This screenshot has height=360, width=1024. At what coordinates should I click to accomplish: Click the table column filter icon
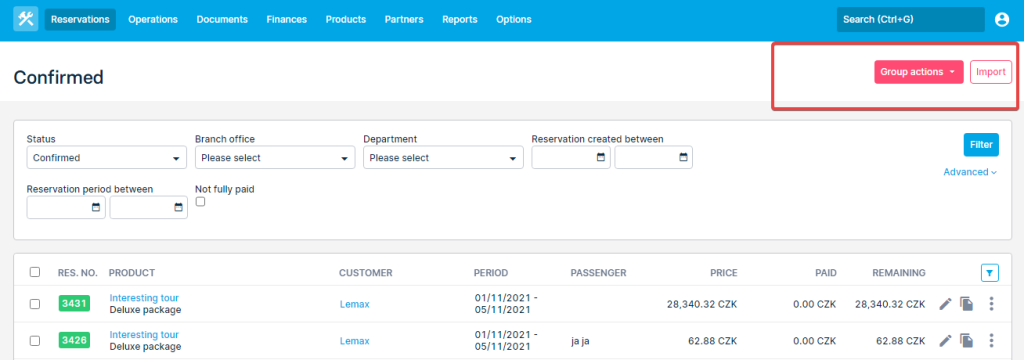(x=990, y=273)
